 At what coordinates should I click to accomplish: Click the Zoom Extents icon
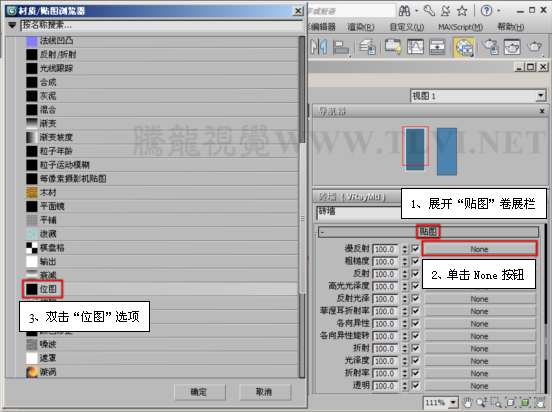click(x=510, y=402)
